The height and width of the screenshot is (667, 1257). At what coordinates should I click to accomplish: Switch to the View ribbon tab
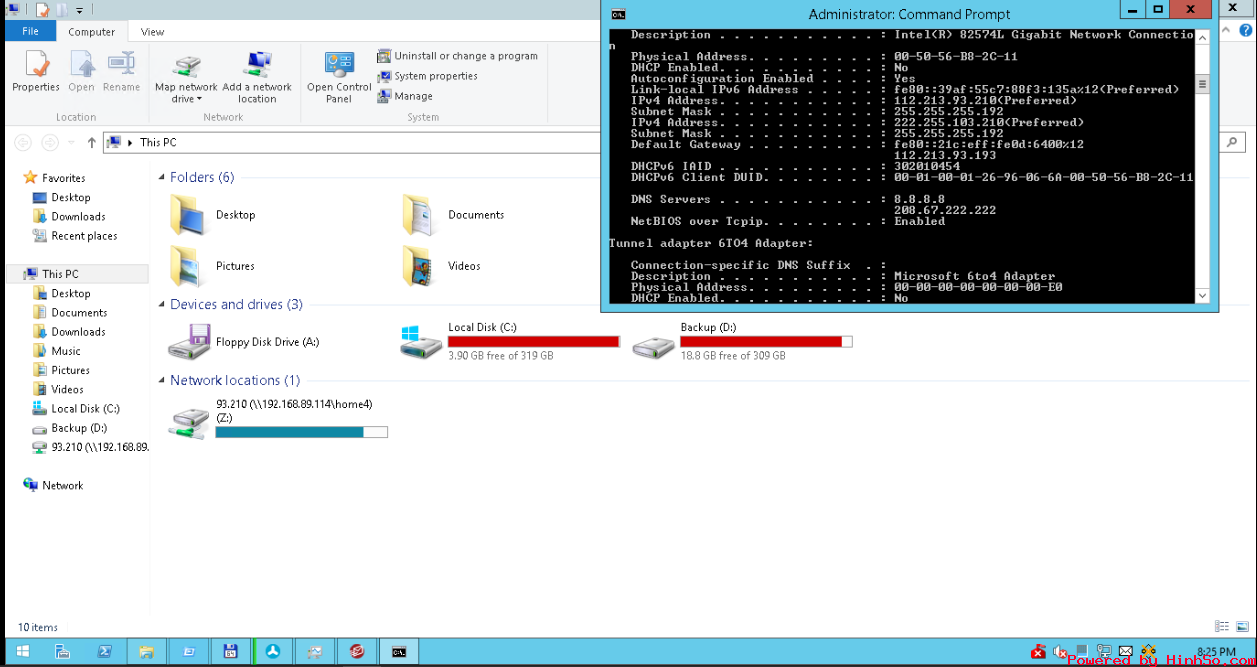pos(152,32)
